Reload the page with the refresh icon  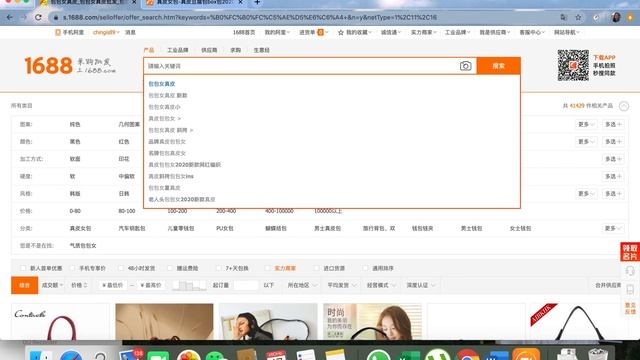tap(38, 18)
